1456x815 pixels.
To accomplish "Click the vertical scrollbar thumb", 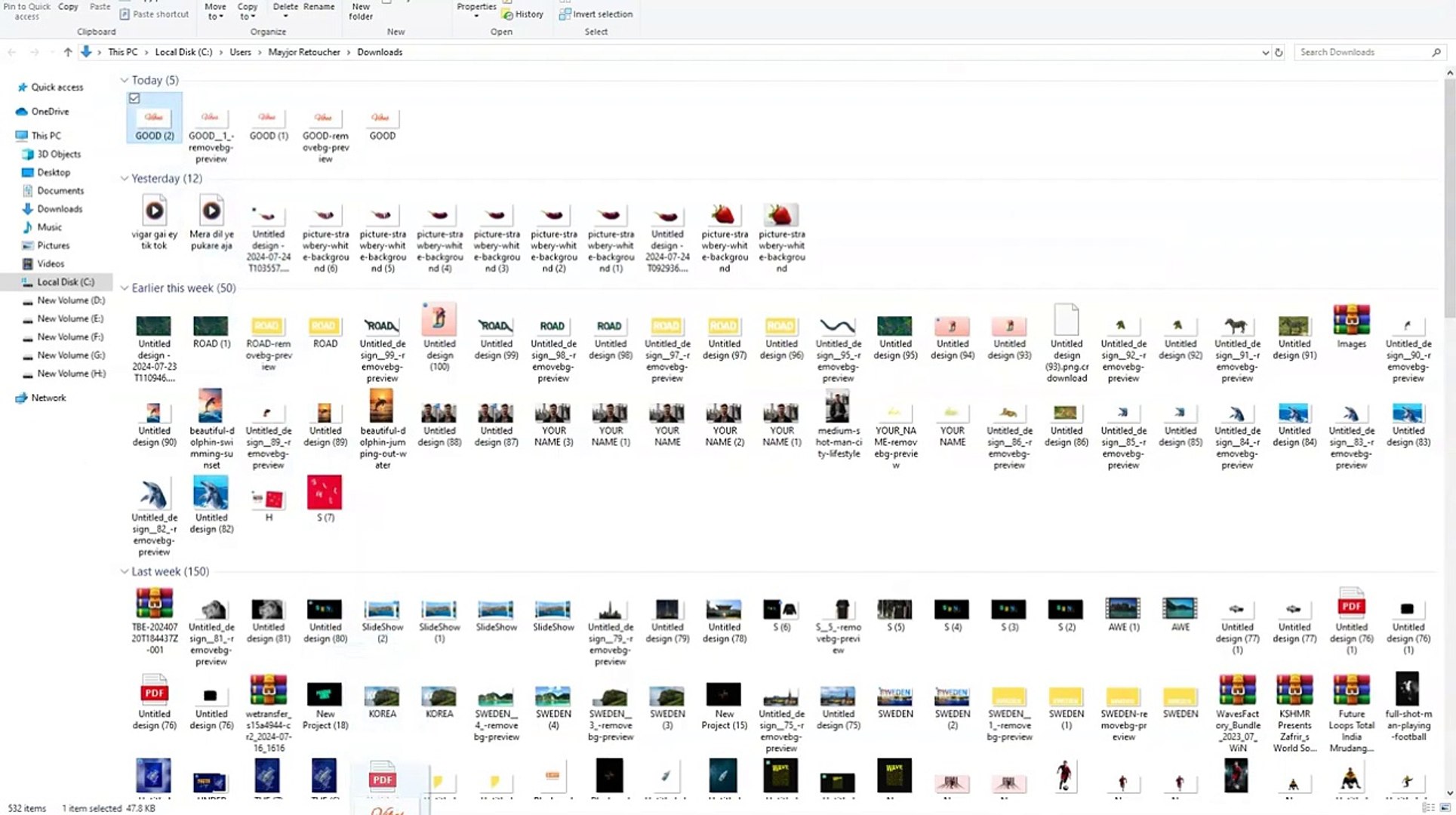I will (x=1449, y=196).
